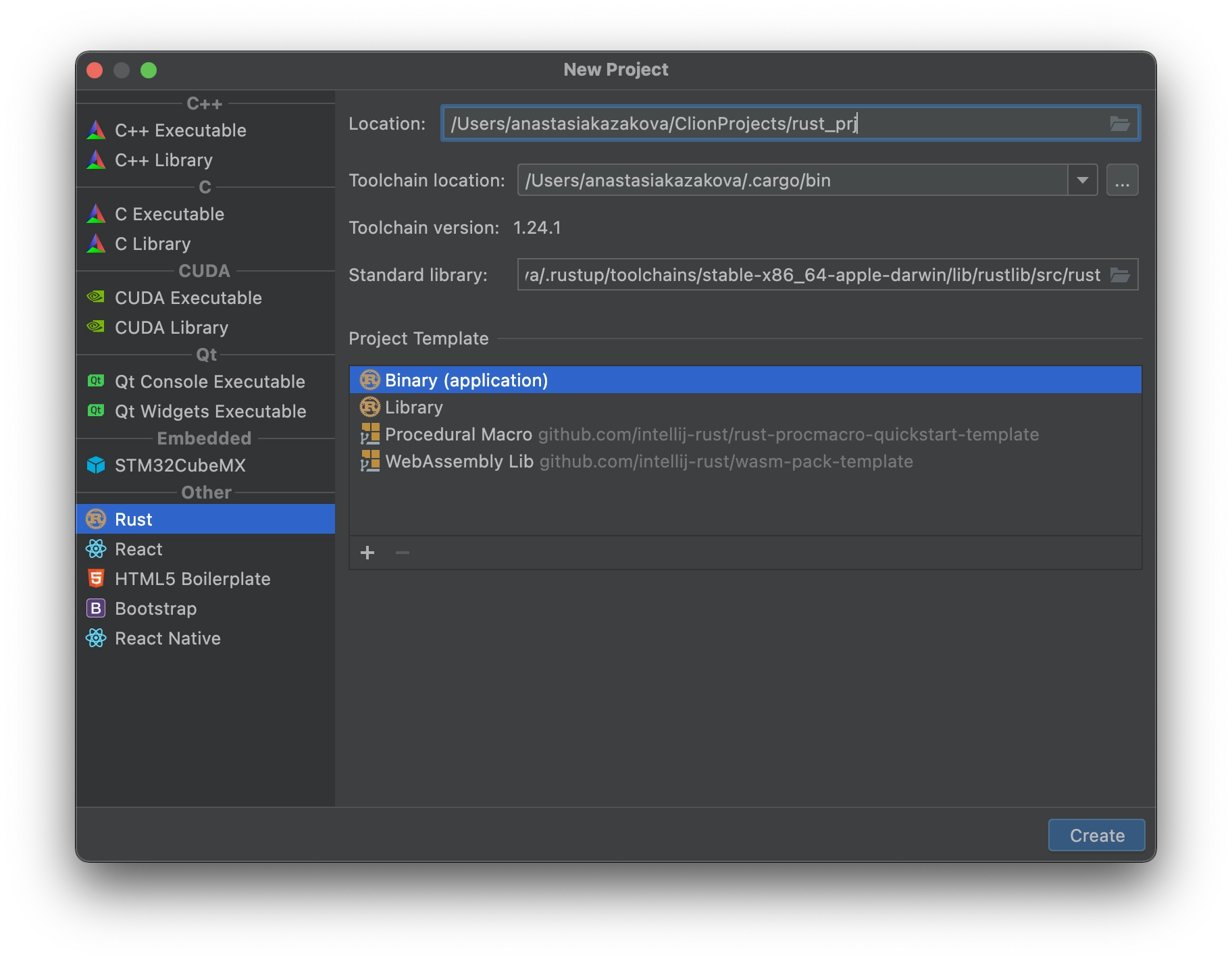The width and height of the screenshot is (1232, 962).
Task: Click the toolchain ellipsis browse button
Action: tap(1122, 180)
